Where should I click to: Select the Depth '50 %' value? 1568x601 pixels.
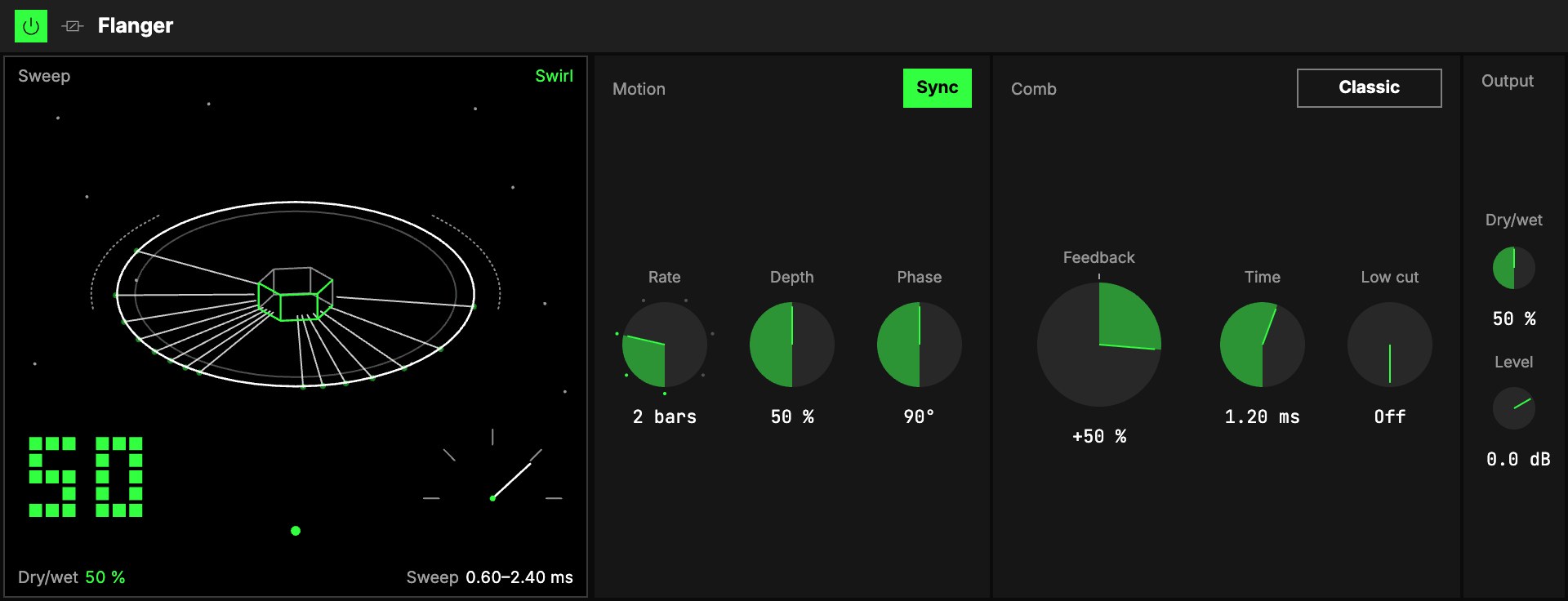pyautogui.click(x=792, y=417)
